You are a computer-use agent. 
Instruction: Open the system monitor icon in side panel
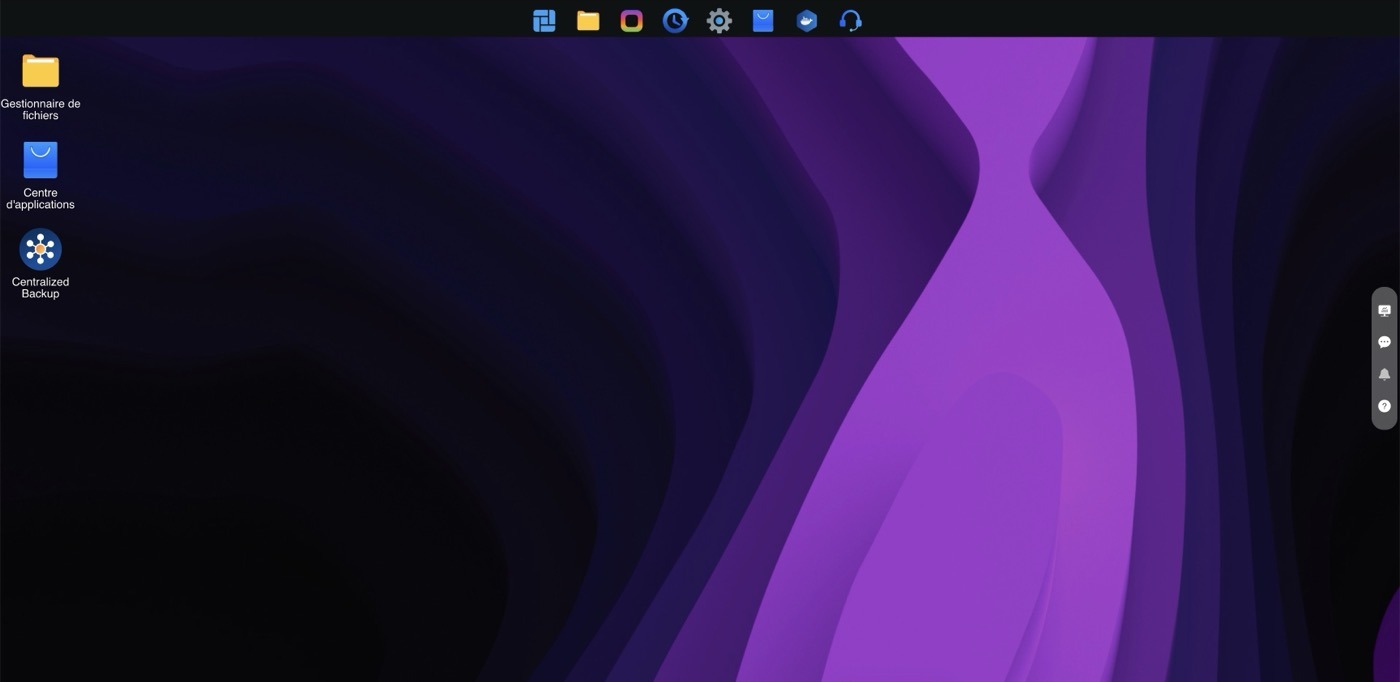[1384, 311]
